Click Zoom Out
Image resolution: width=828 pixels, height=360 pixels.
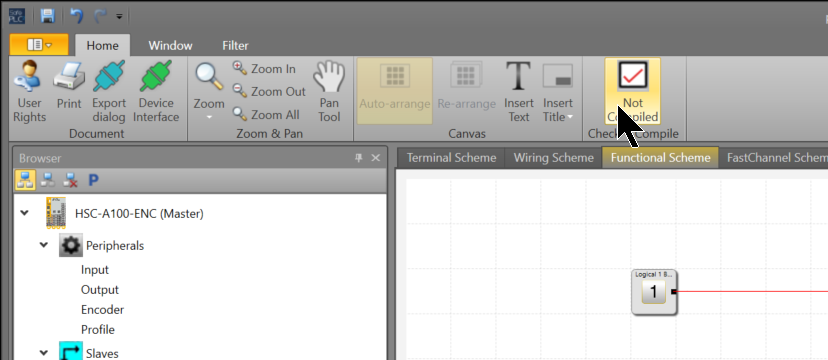269,91
